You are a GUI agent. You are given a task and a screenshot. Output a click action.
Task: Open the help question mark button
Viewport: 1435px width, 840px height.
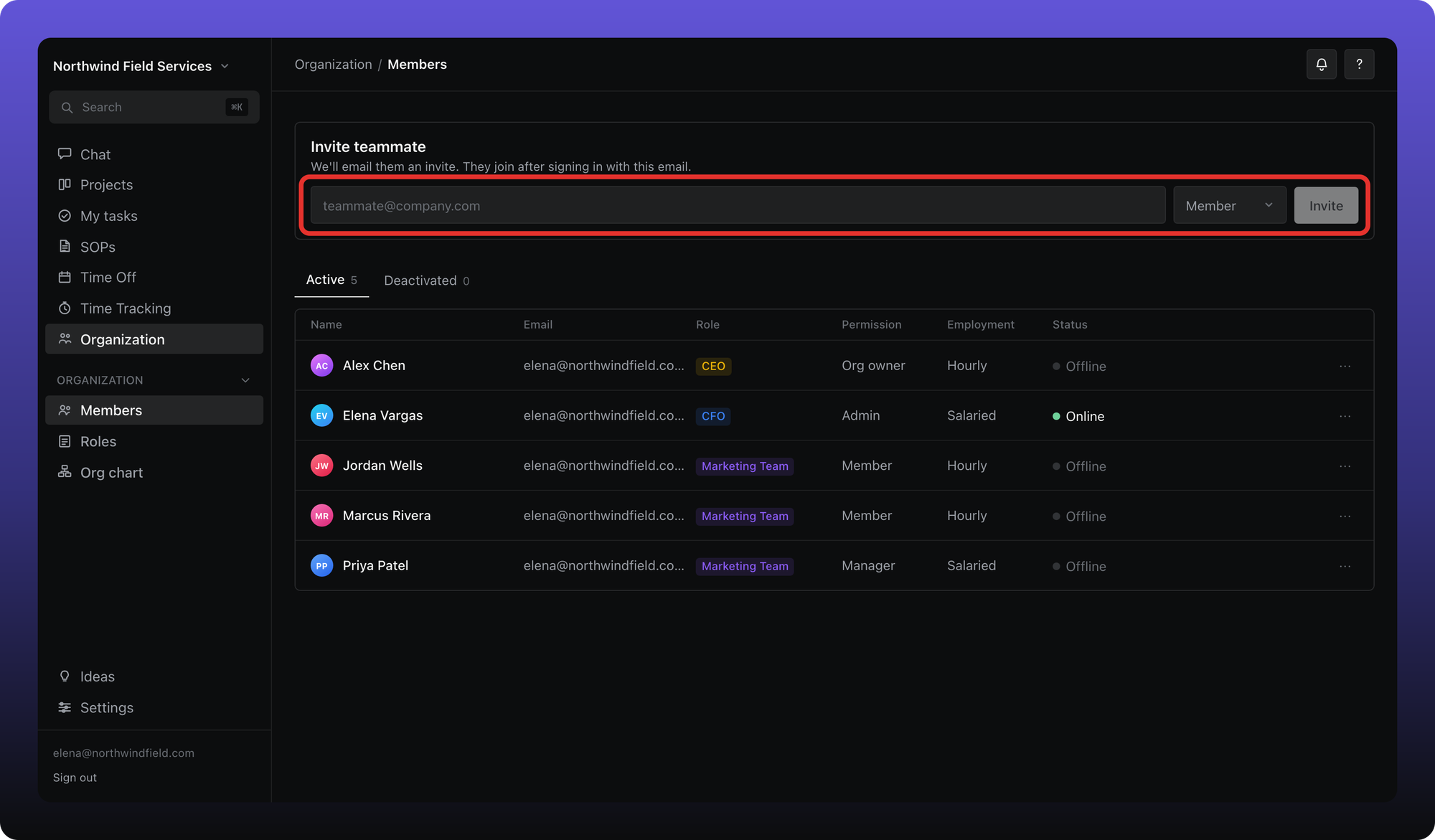tap(1359, 65)
